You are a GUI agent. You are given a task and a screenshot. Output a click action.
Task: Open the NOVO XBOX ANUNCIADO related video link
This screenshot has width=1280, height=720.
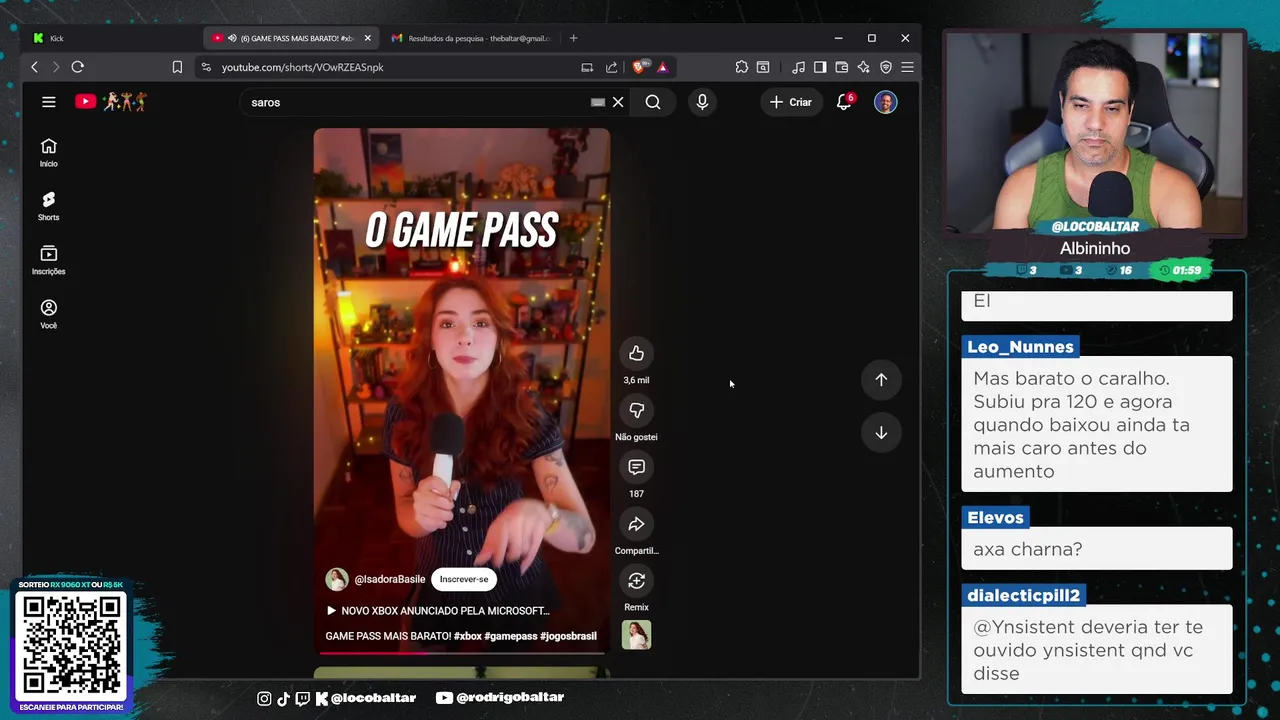click(438, 610)
